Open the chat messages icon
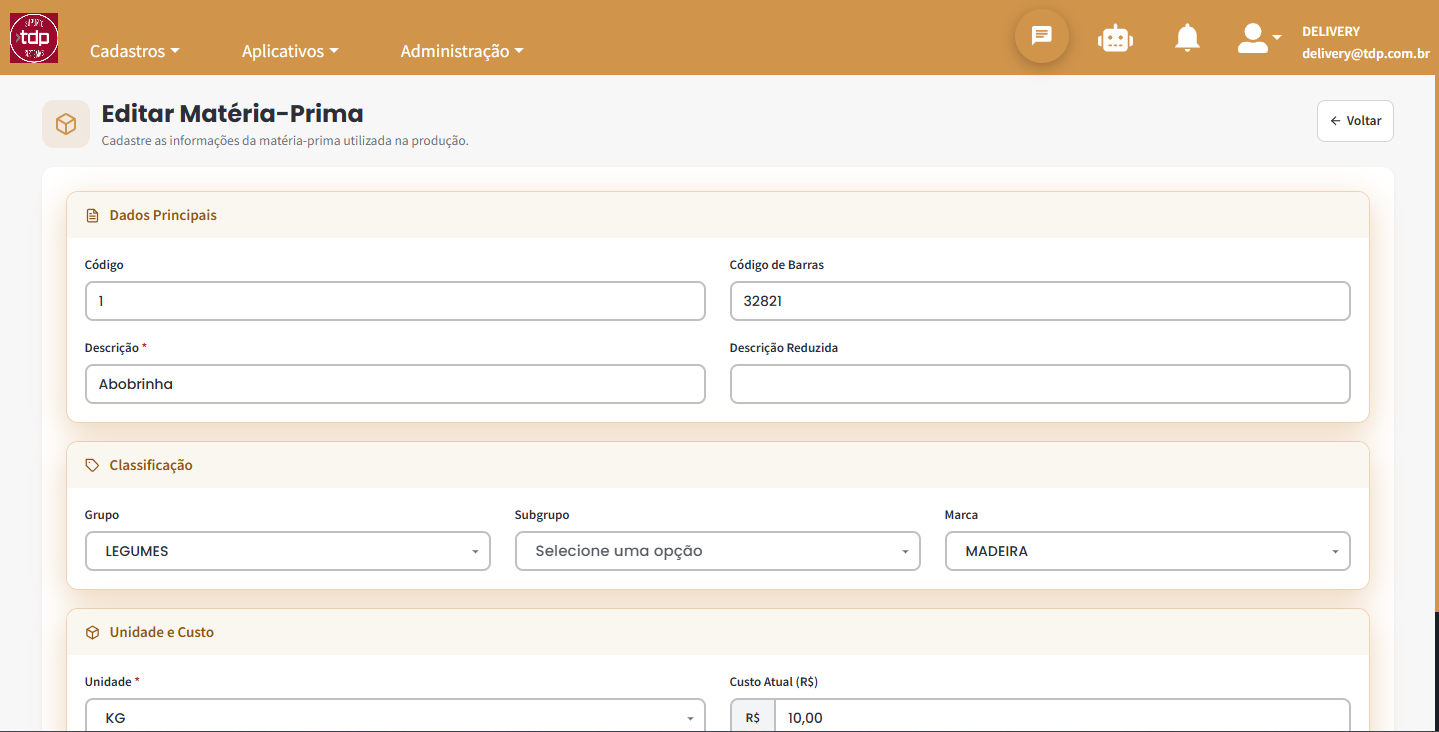This screenshot has height=732, width=1439. (1042, 36)
